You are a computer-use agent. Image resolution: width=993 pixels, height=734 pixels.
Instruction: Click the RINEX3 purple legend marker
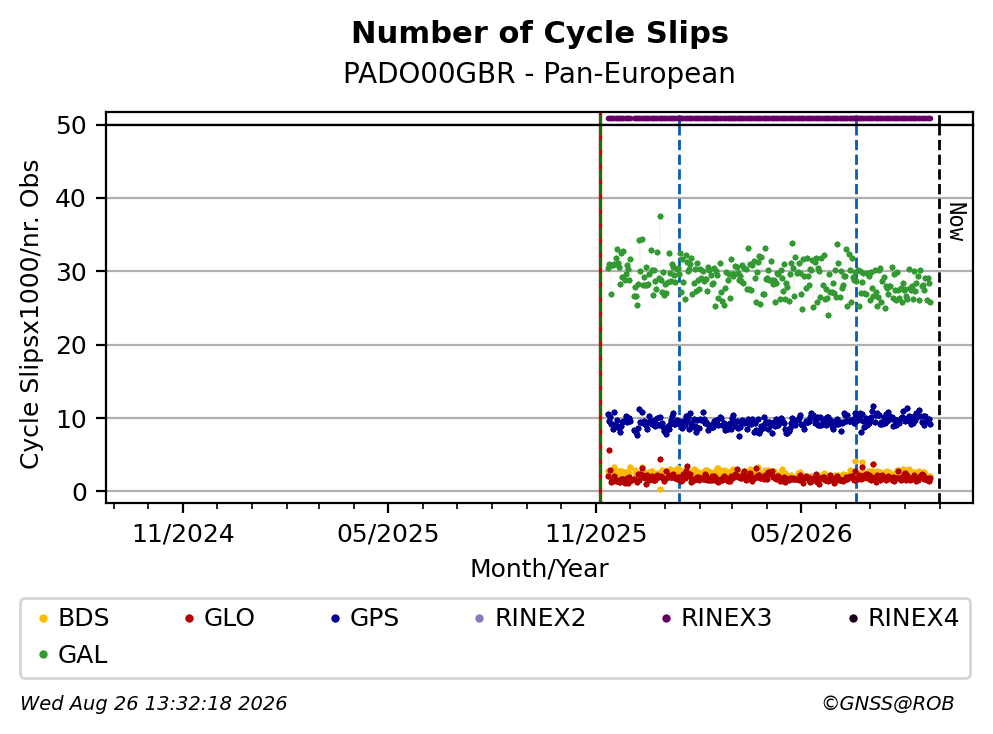pyautogui.click(x=666, y=618)
